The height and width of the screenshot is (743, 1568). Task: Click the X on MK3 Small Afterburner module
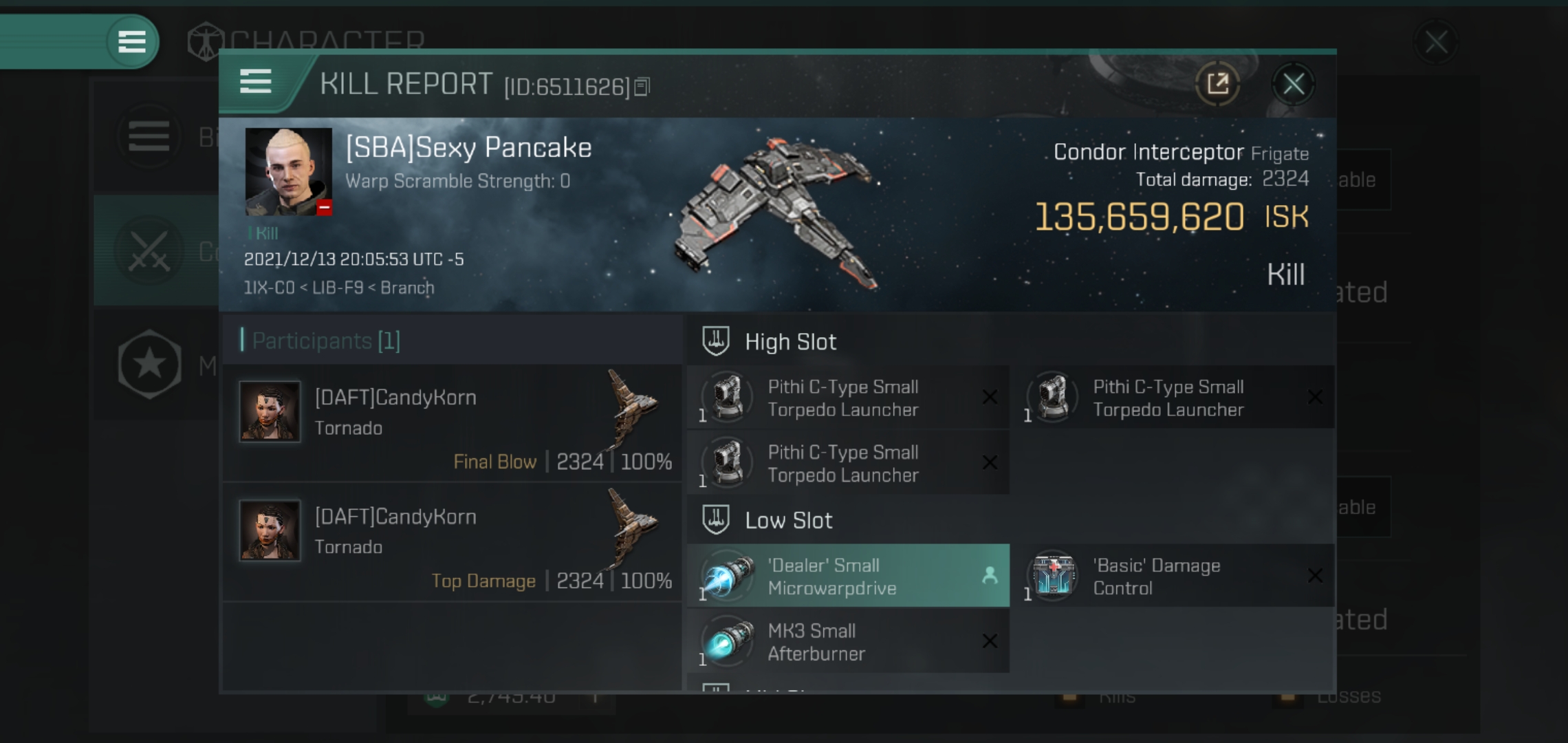coord(990,640)
